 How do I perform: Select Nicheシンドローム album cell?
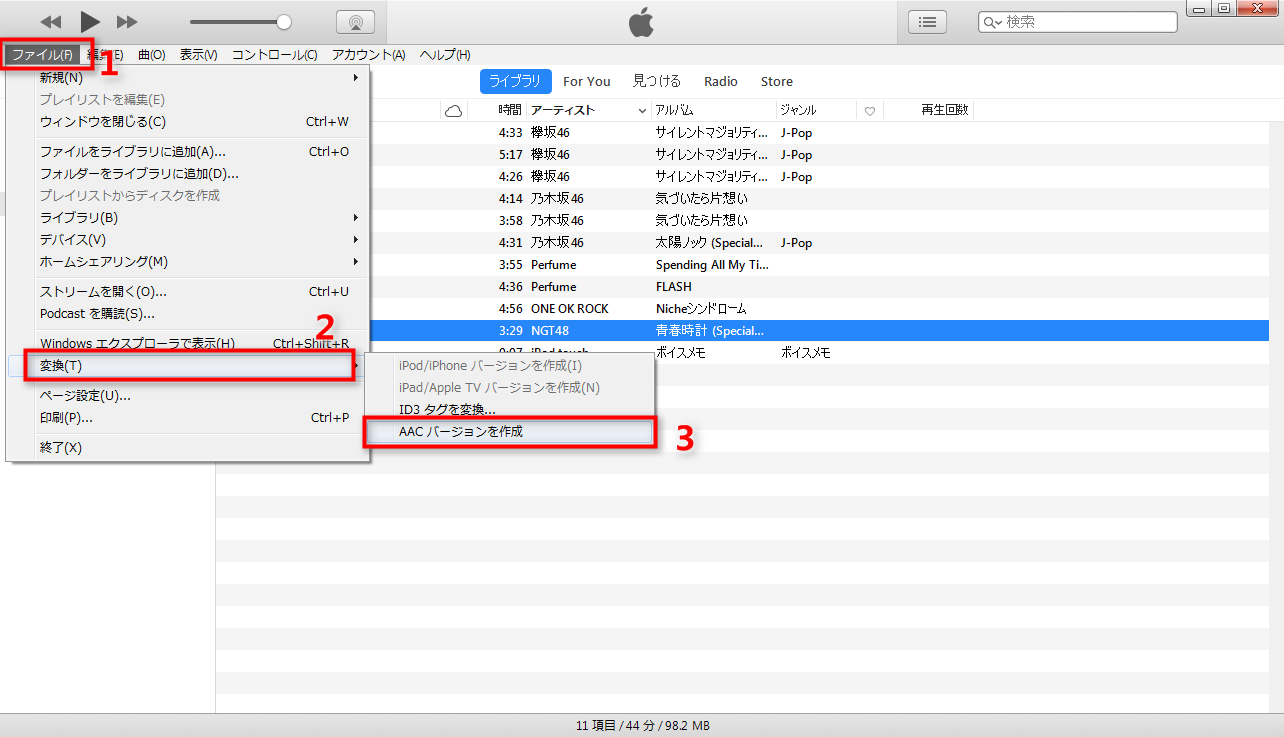(x=701, y=308)
